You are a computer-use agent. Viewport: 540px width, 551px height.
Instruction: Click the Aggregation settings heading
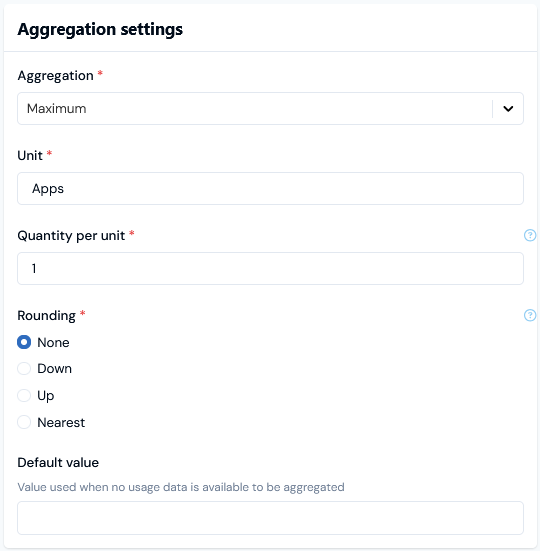[100, 29]
